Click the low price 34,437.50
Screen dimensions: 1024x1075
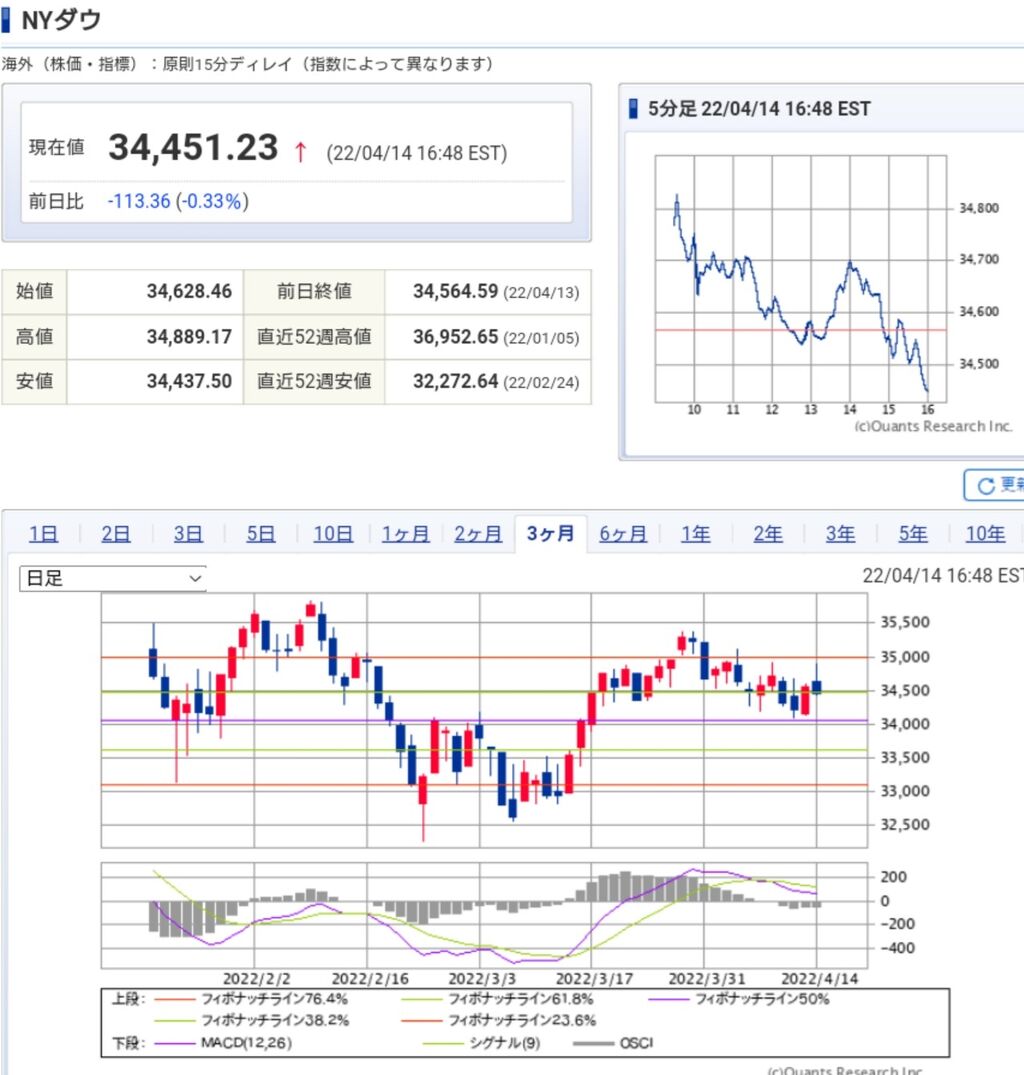[x=189, y=381]
